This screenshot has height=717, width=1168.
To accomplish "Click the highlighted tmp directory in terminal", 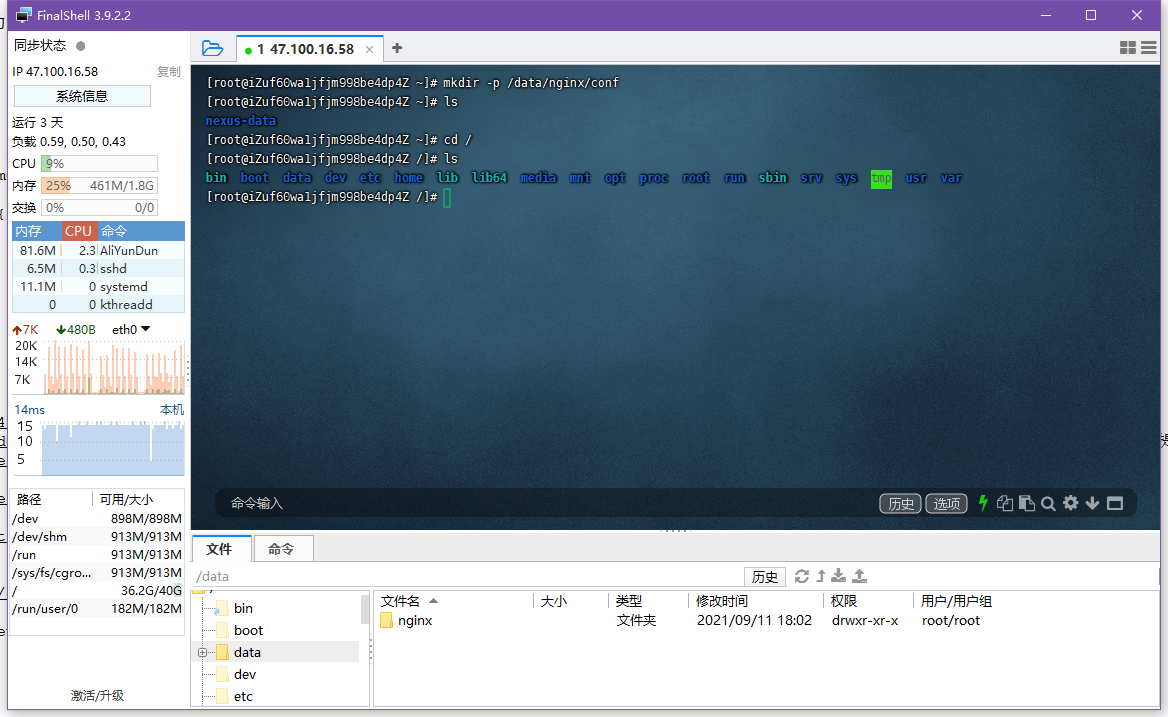I will 881,178.
